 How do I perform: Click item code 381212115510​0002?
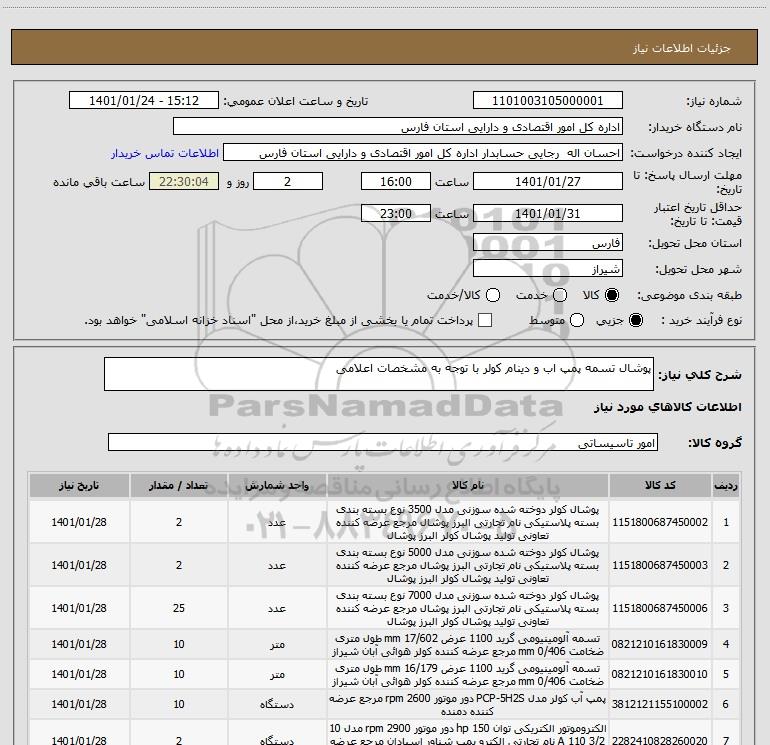pyautogui.click(x=660, y=704)
